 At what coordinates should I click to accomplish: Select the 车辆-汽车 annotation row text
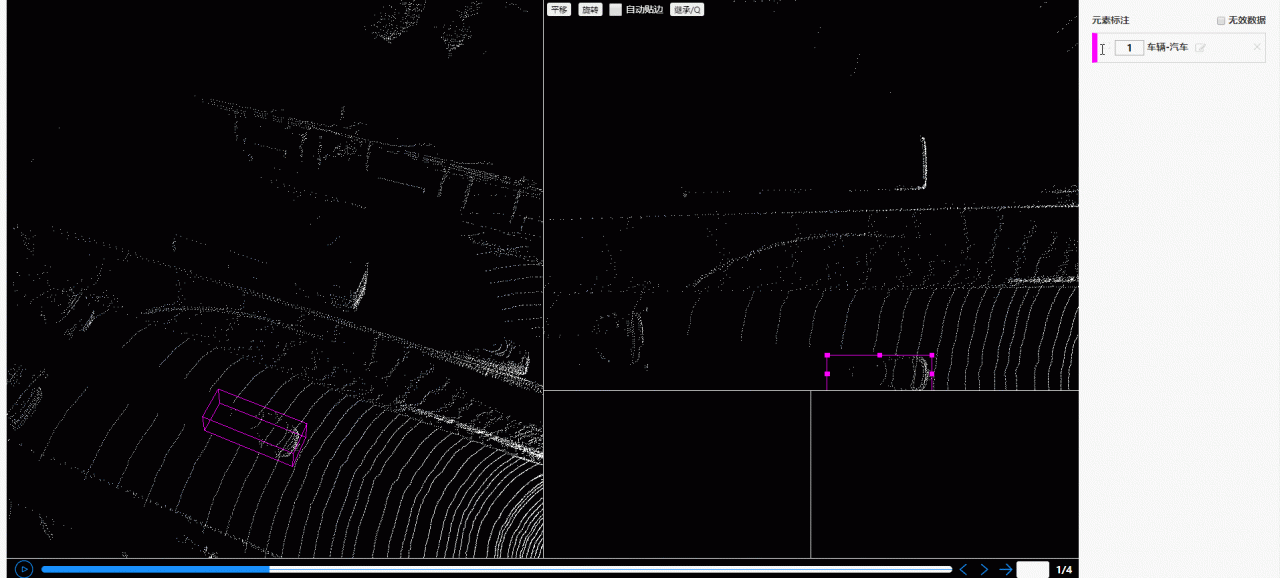click(1168, 48)
